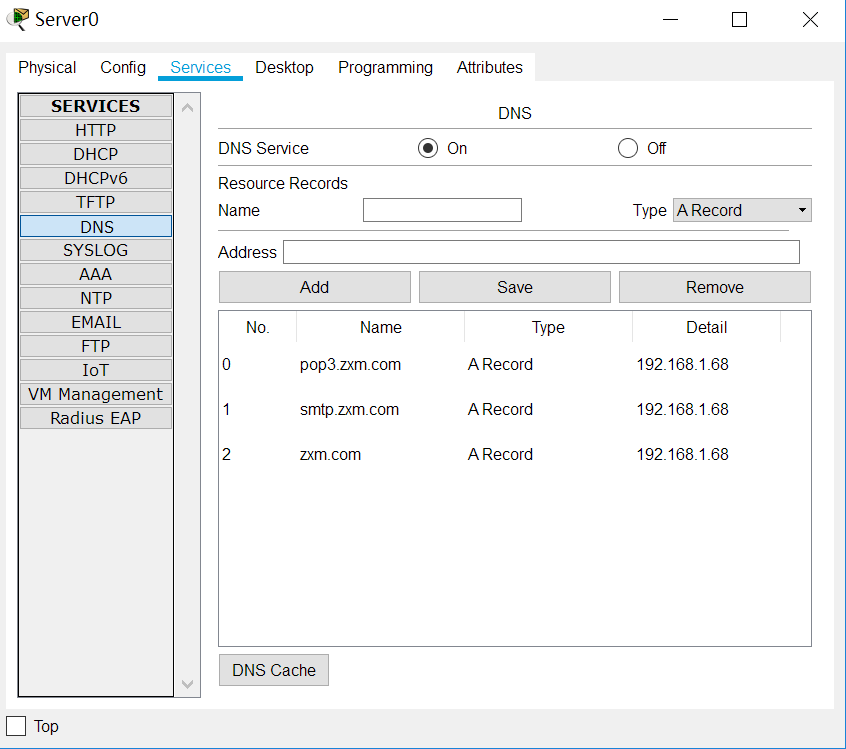Switch to the Physical tab
Image resolution: width=846 pixels, height=749 pixels.
coord(47,67)
